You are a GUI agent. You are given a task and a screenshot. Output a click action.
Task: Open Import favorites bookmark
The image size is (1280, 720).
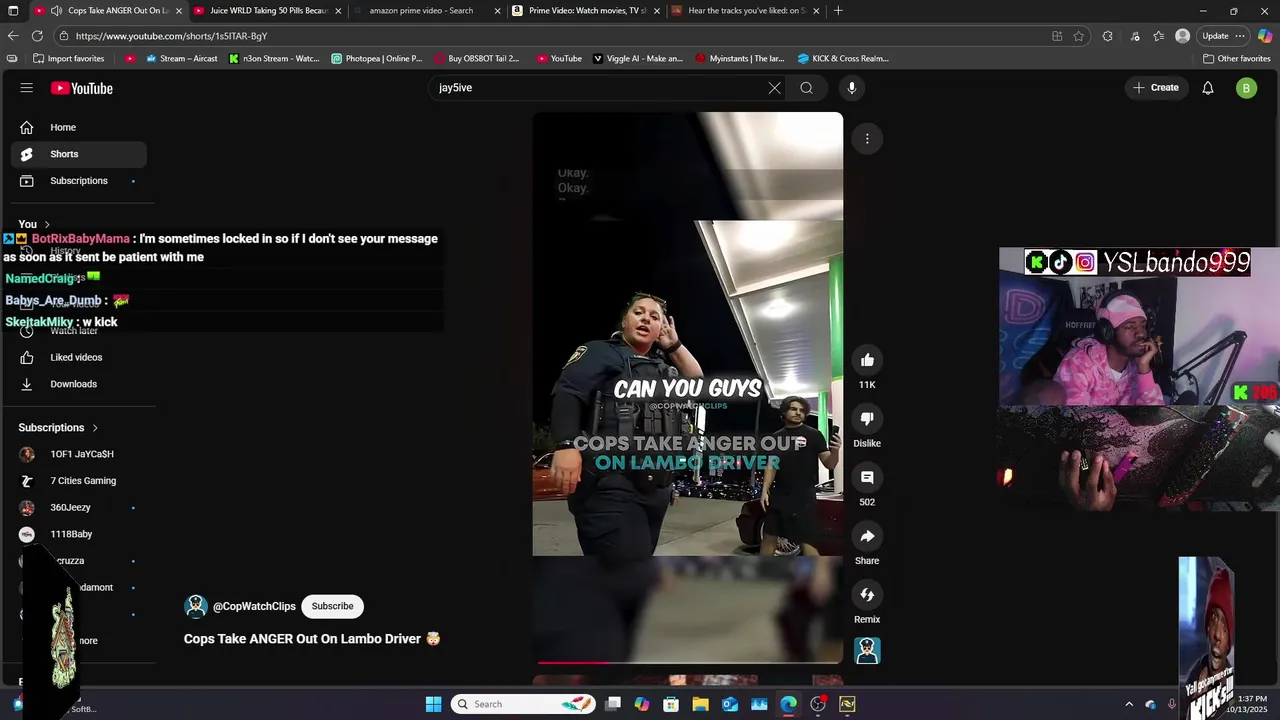pos(68,58)
